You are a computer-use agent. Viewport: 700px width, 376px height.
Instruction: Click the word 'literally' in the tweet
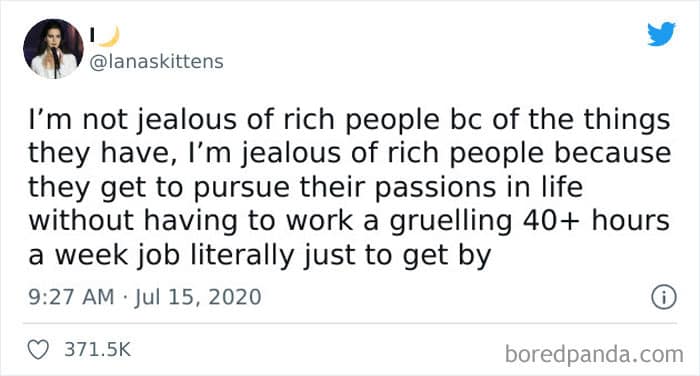tap(242, 255)
